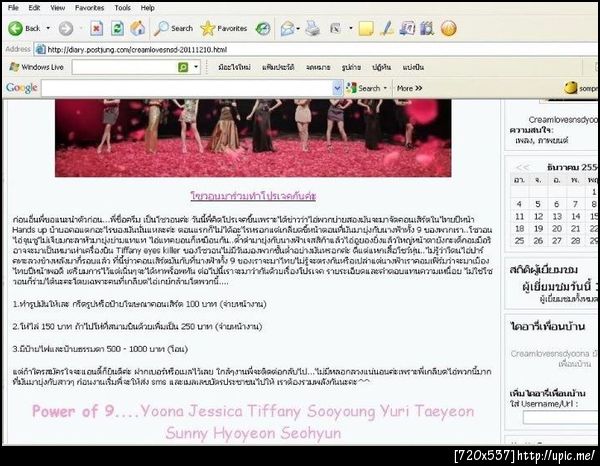Click the Google toolbar logo
The image size is (600, 466).
click(x=21, y=88)
